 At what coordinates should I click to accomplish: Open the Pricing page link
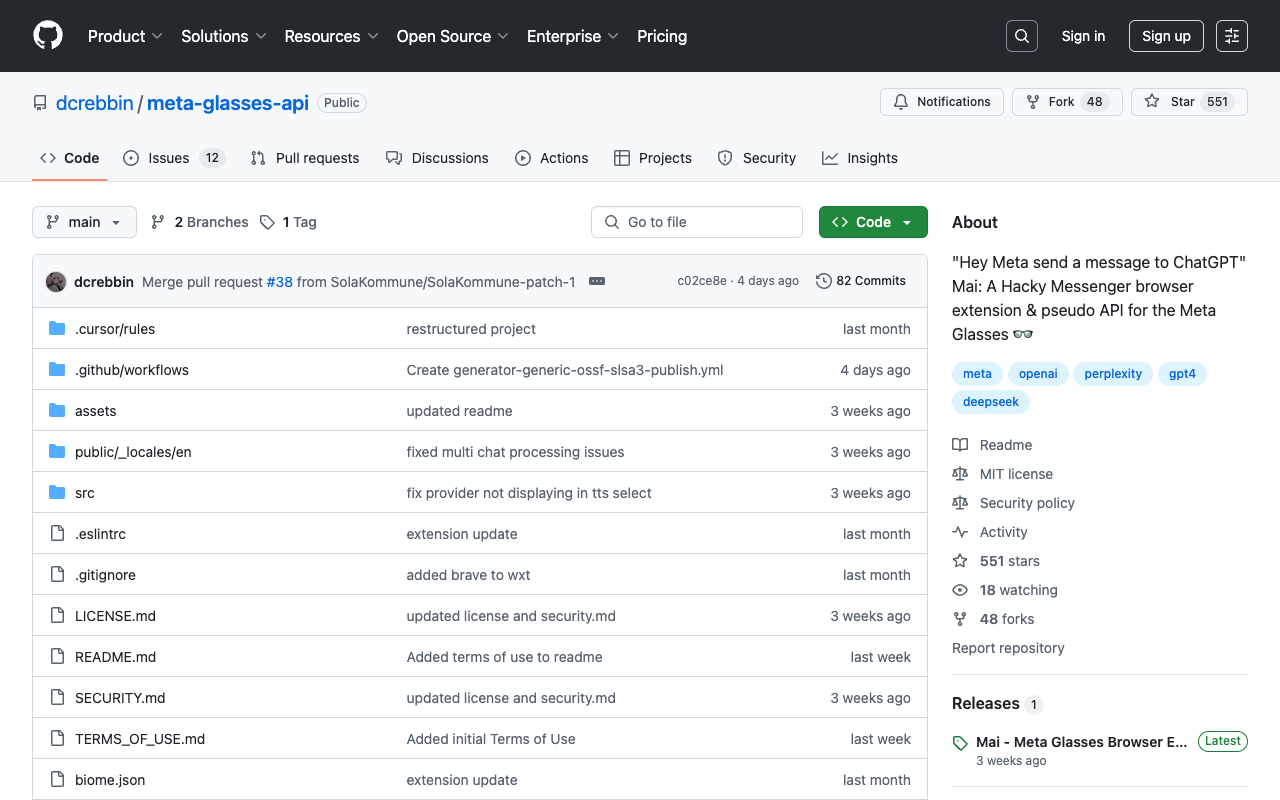click(662, 36)
